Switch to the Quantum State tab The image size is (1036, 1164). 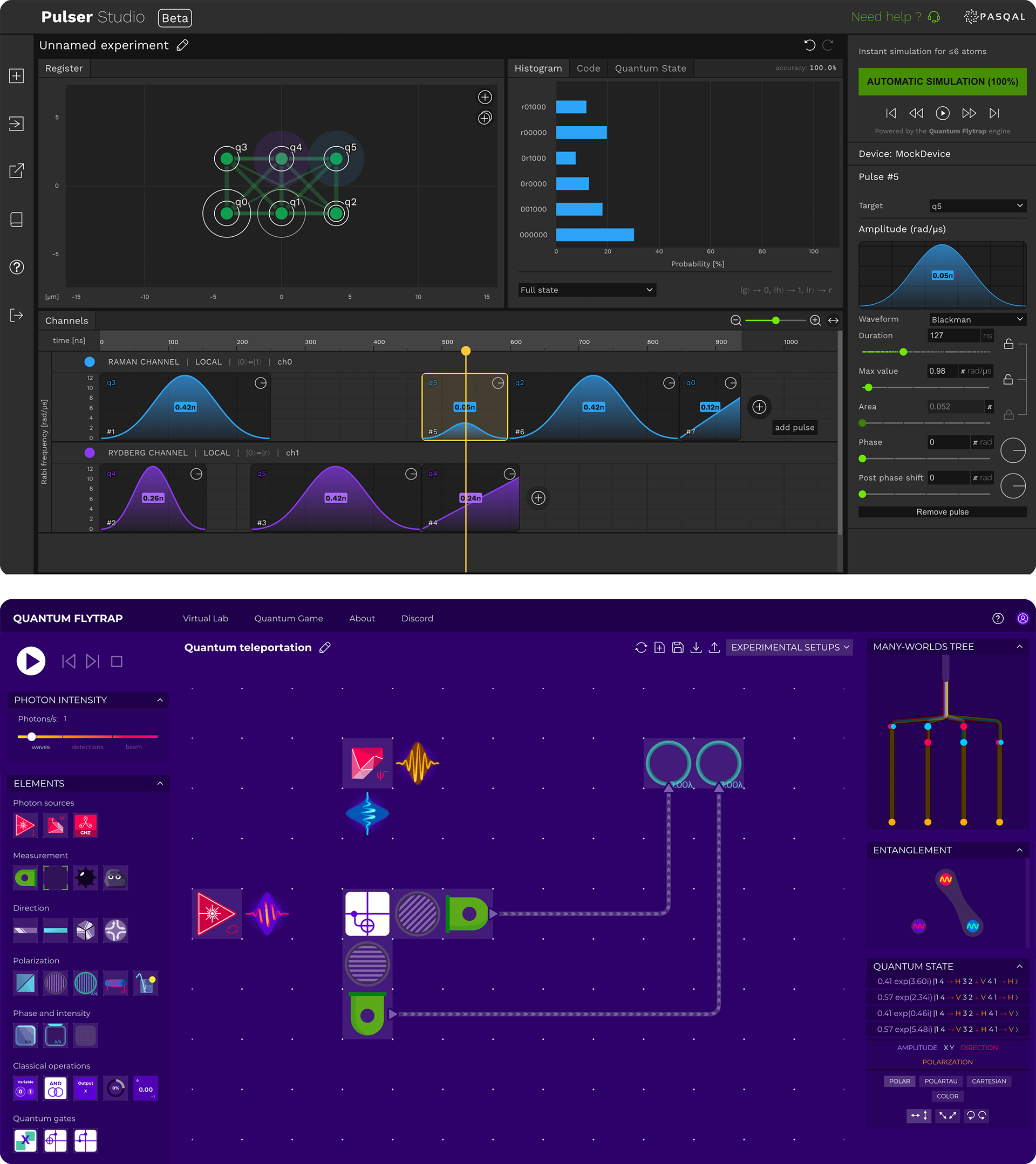650,69
